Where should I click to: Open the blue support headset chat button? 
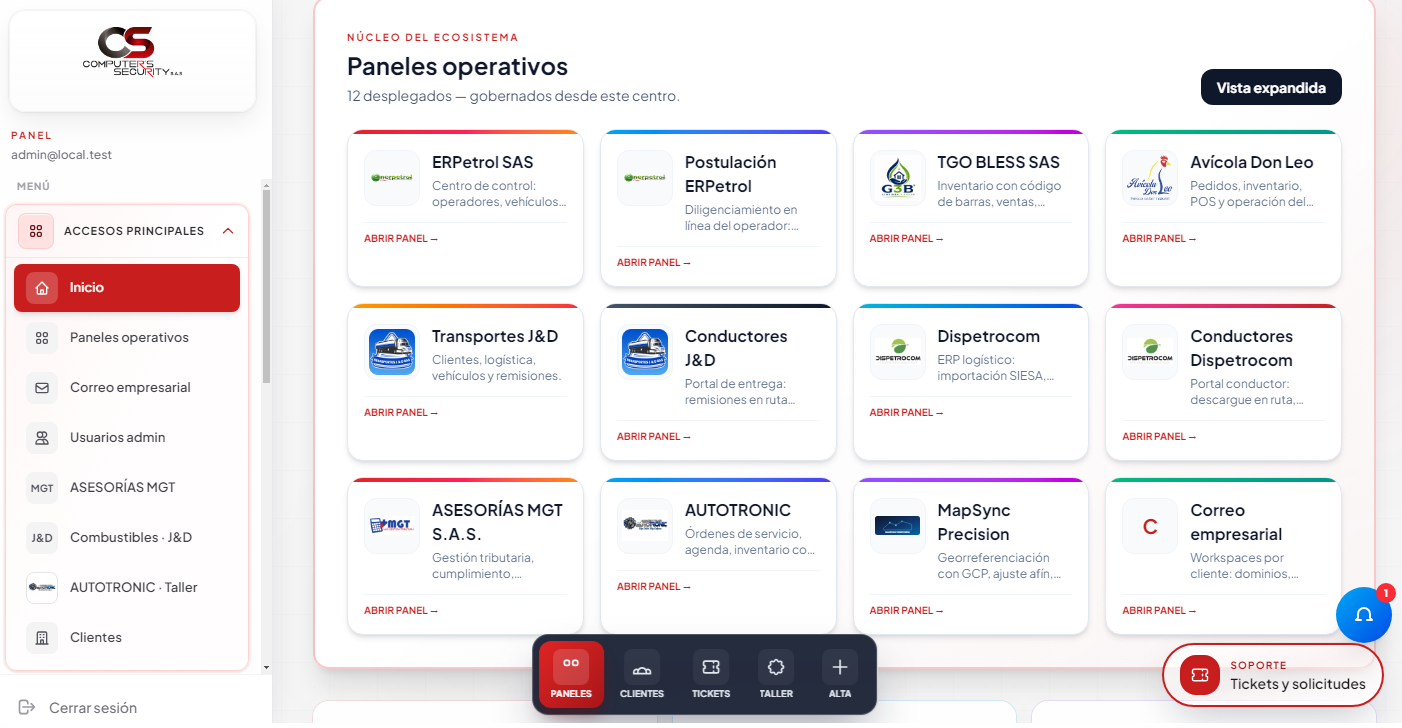click(1364, 615)
